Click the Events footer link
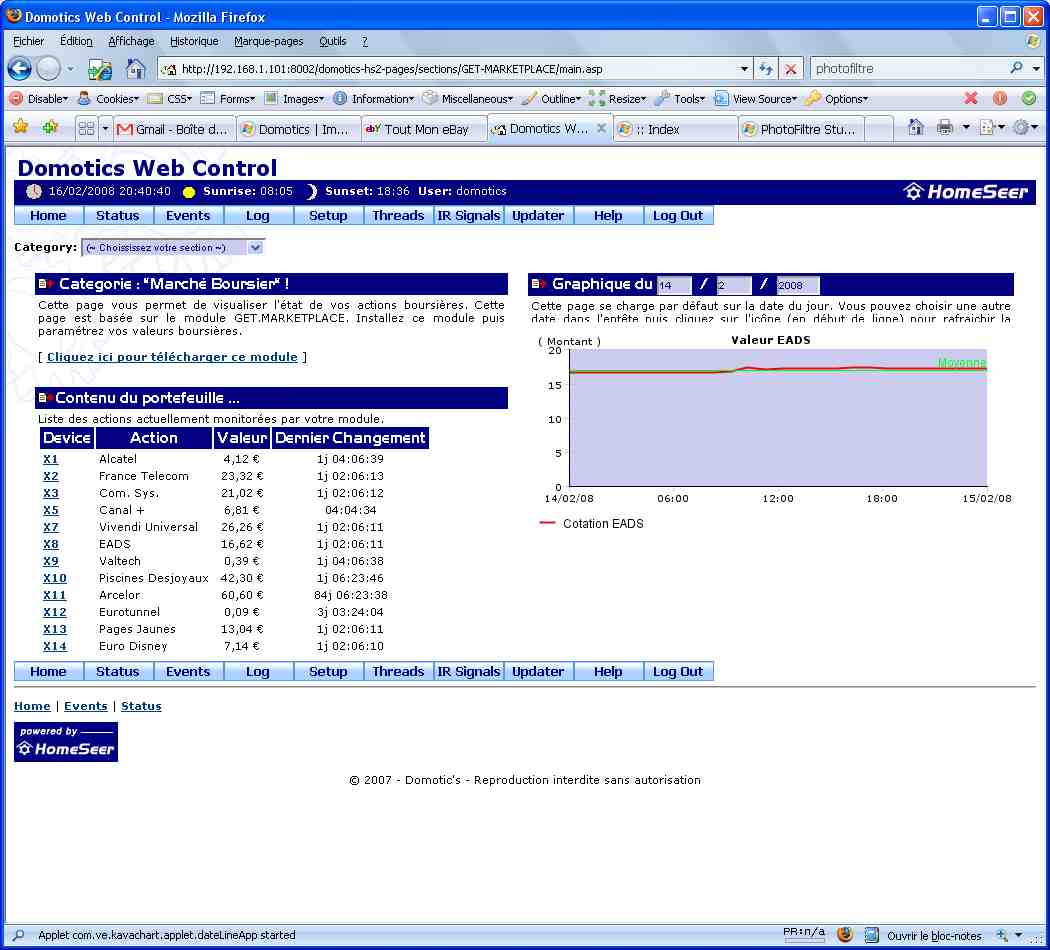The image size is (1050, 950). click(x=86, y=706)
